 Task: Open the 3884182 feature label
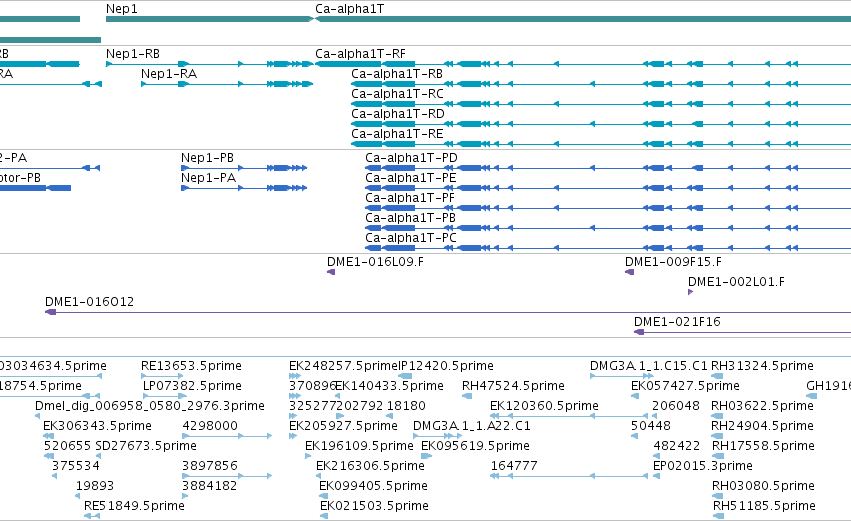tap(209, 487)
